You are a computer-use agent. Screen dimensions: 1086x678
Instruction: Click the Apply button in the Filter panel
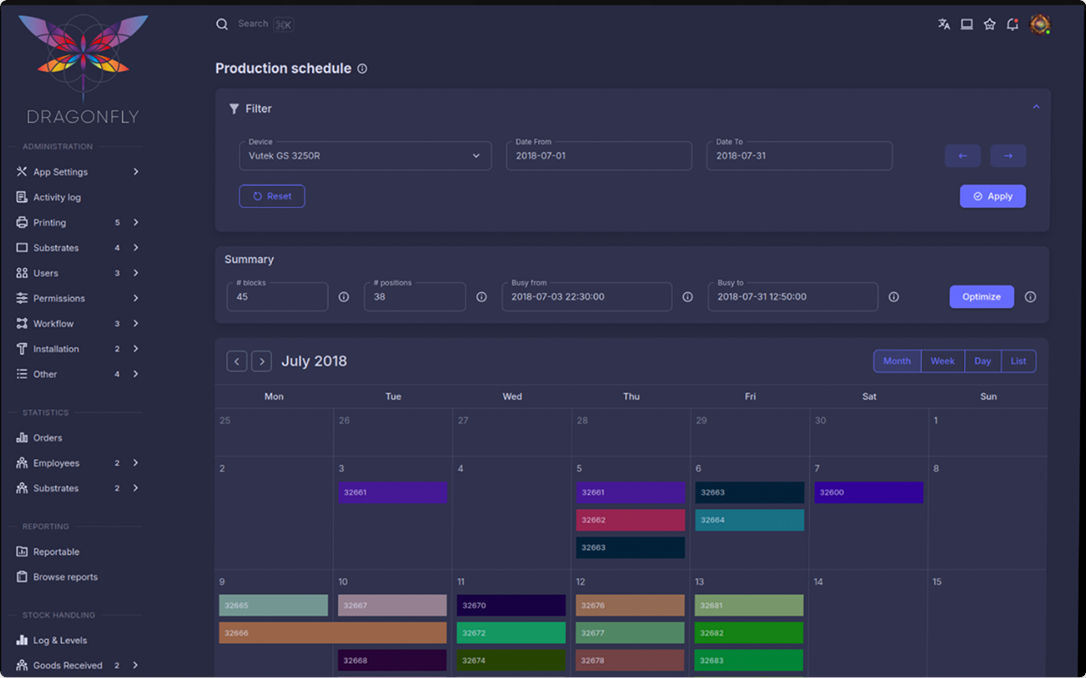pyautogui.click(x=992, y=196)
